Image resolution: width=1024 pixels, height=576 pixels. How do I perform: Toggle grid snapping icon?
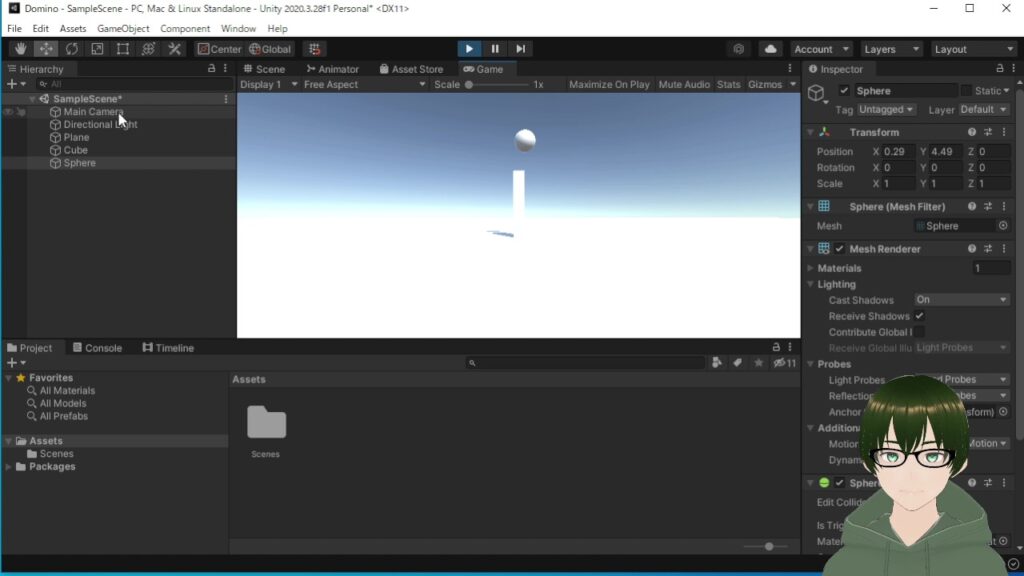315,49
